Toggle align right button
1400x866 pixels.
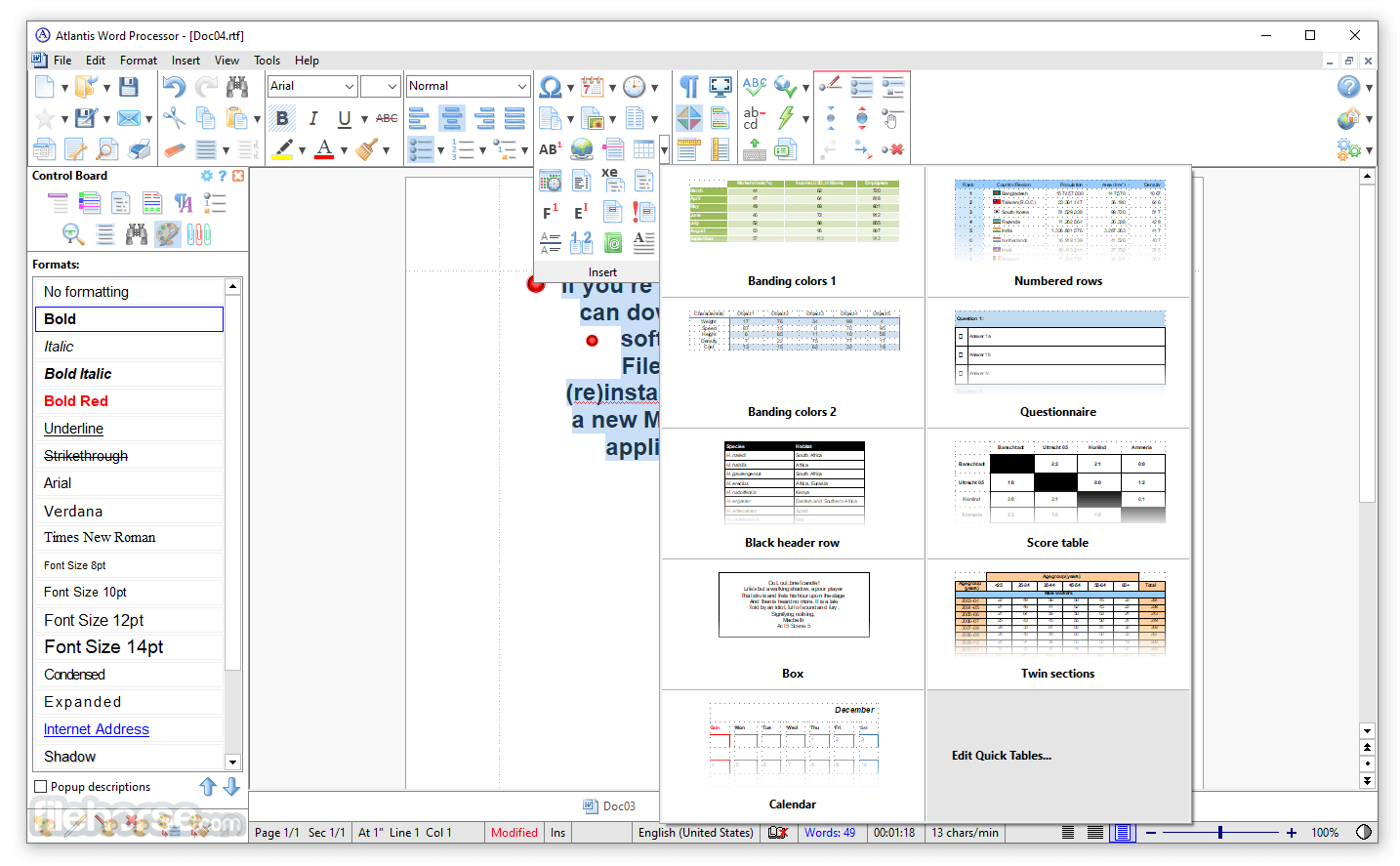483,118
